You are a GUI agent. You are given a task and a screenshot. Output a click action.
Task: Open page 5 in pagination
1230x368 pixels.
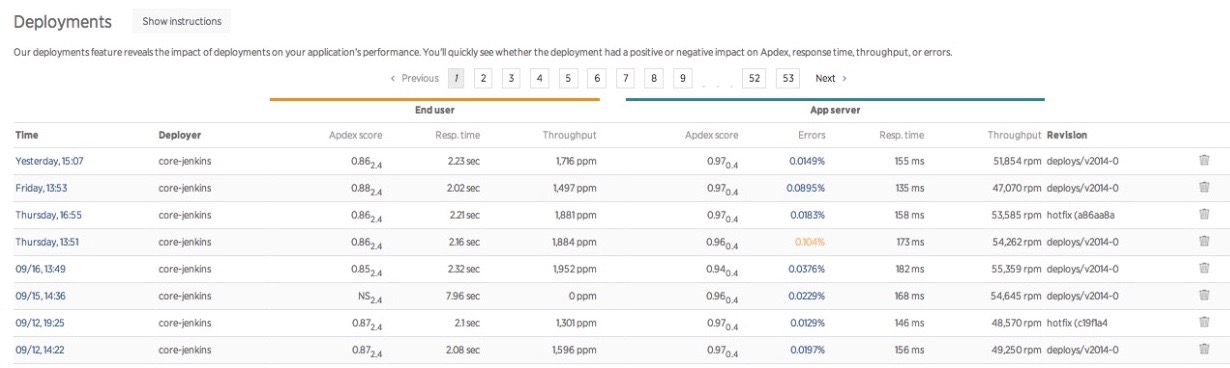click(568, 78)
